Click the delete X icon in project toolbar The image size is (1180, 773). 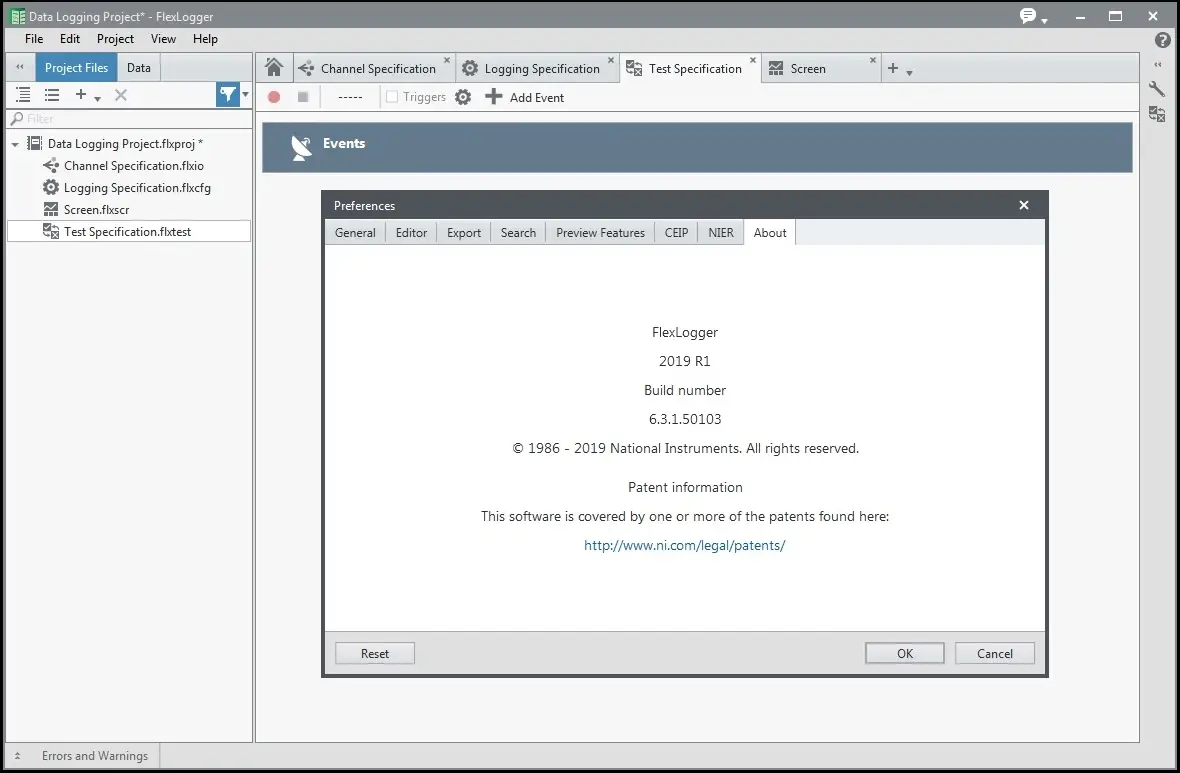(x=120, y=95)
